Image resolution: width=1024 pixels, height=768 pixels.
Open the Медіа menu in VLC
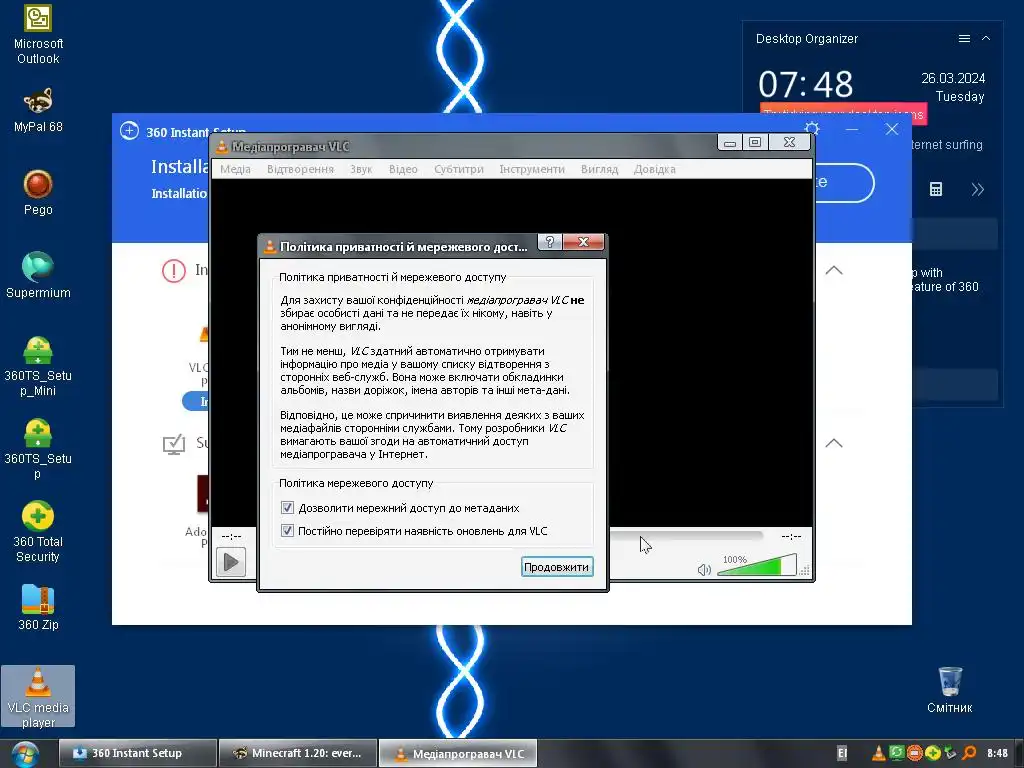(235, 169)
